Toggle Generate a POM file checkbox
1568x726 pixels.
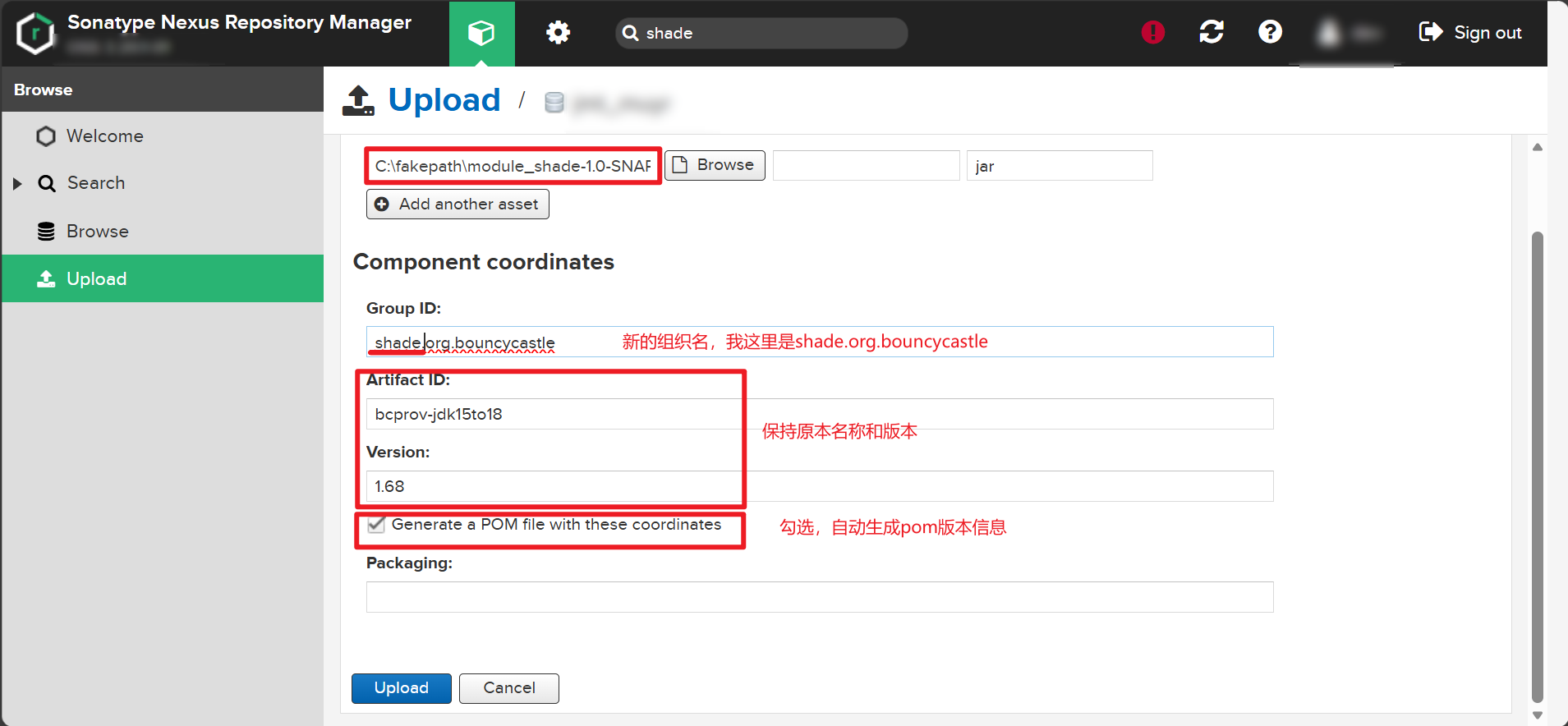point(376,525)
